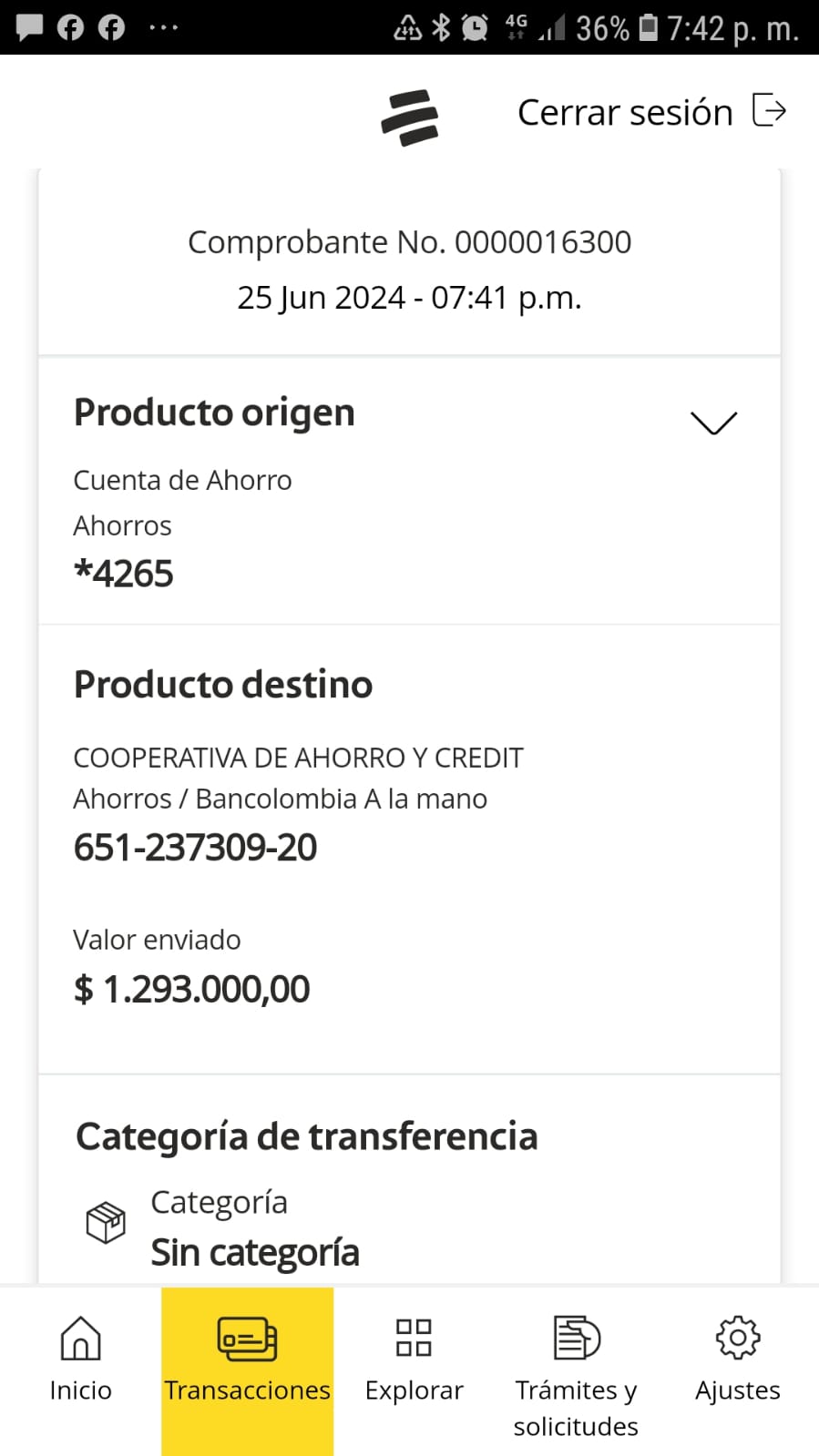Open the Ajustes gear icon
Image resolution: width=819 pixels, height=1456 pixels.
[737, 1338]
